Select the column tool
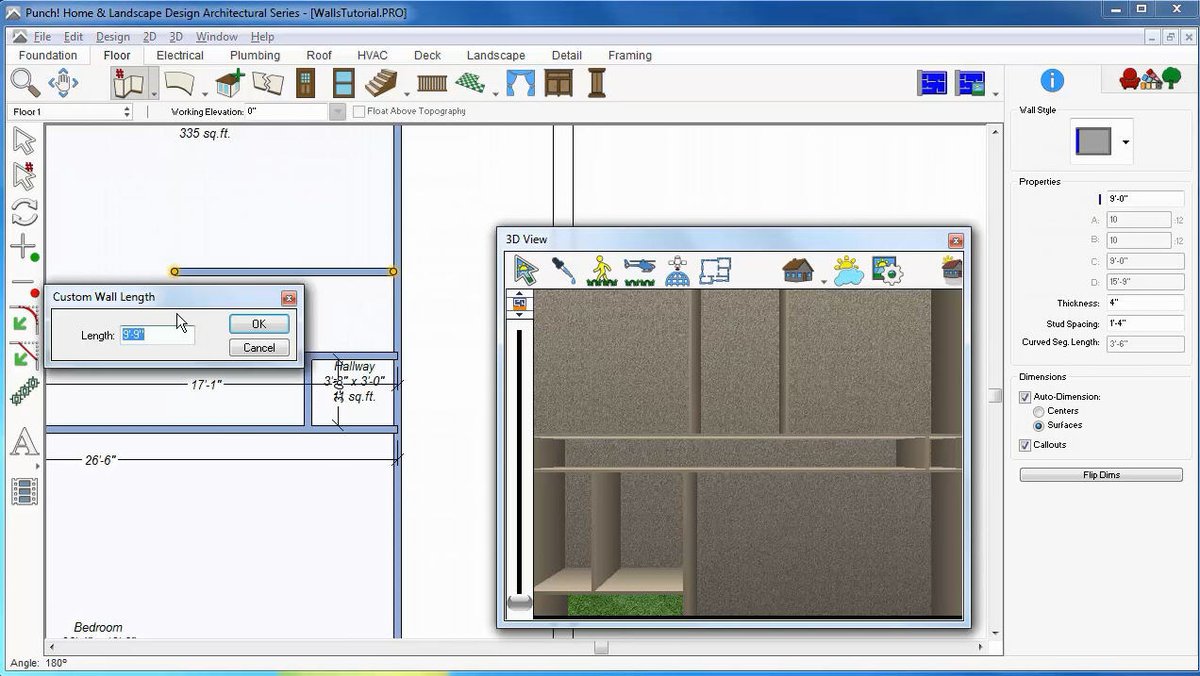Screen dimensions: 1200x676 (597, 82)
